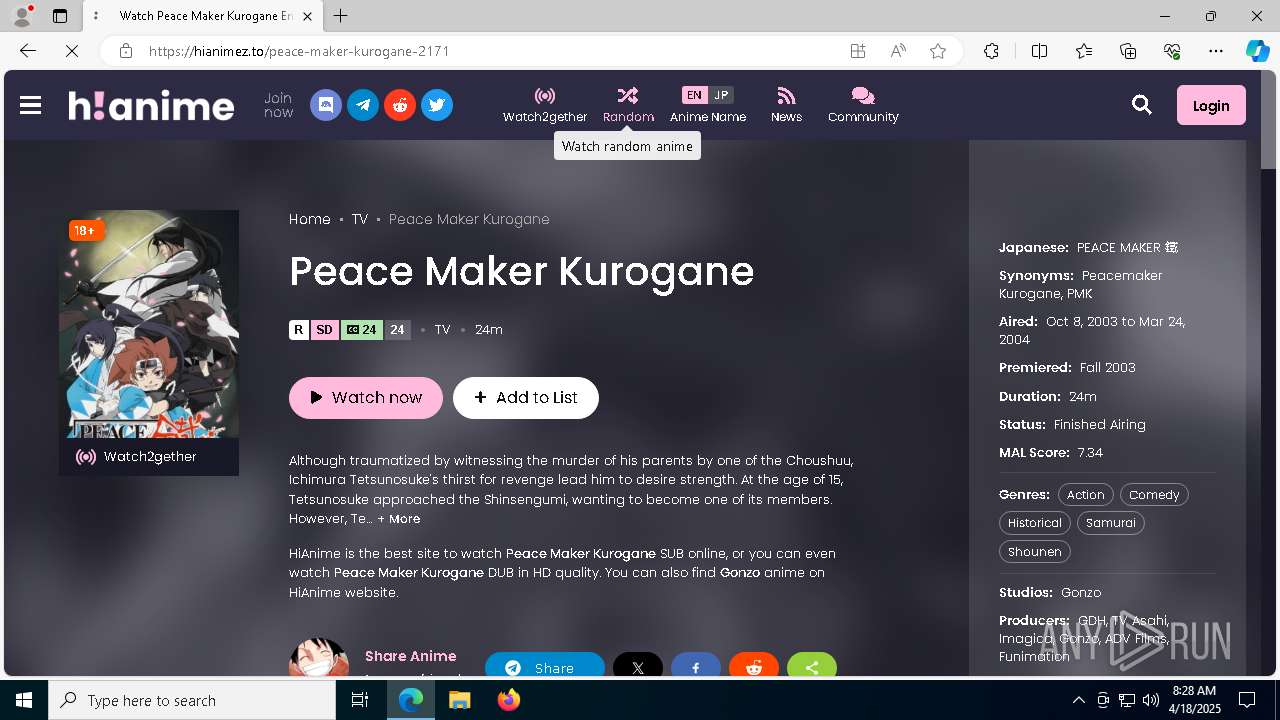Share anime via Telegram Share button

coord(545,667)
